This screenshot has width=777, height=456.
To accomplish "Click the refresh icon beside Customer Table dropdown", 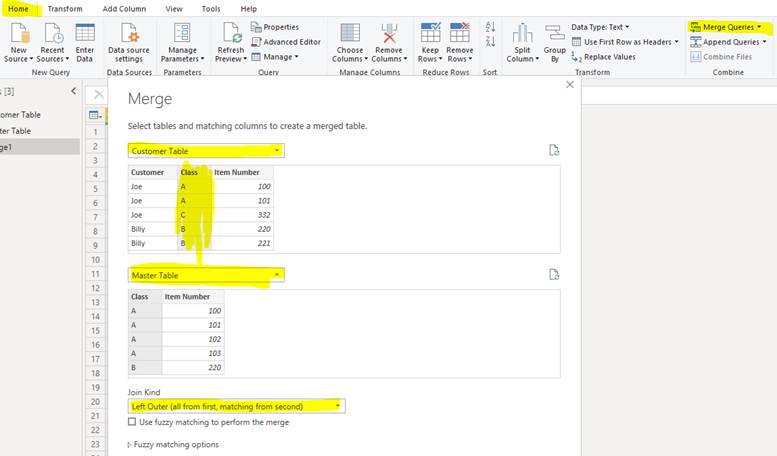I will click(x=554, y=150).
